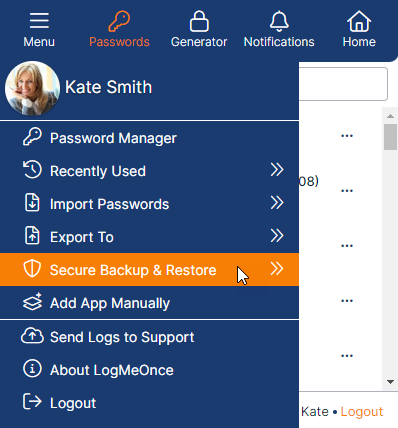Screen dimensions: 398x428
Task: Select the Add App Manually entry
Action: [149, 303]
